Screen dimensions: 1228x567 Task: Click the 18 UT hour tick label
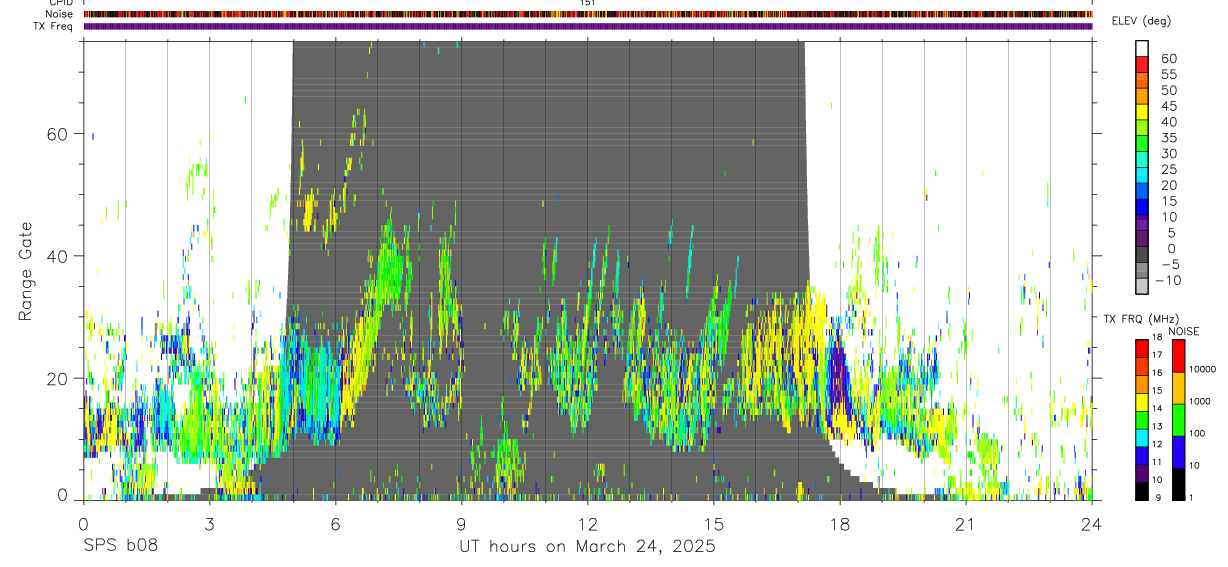coord(840,524)
